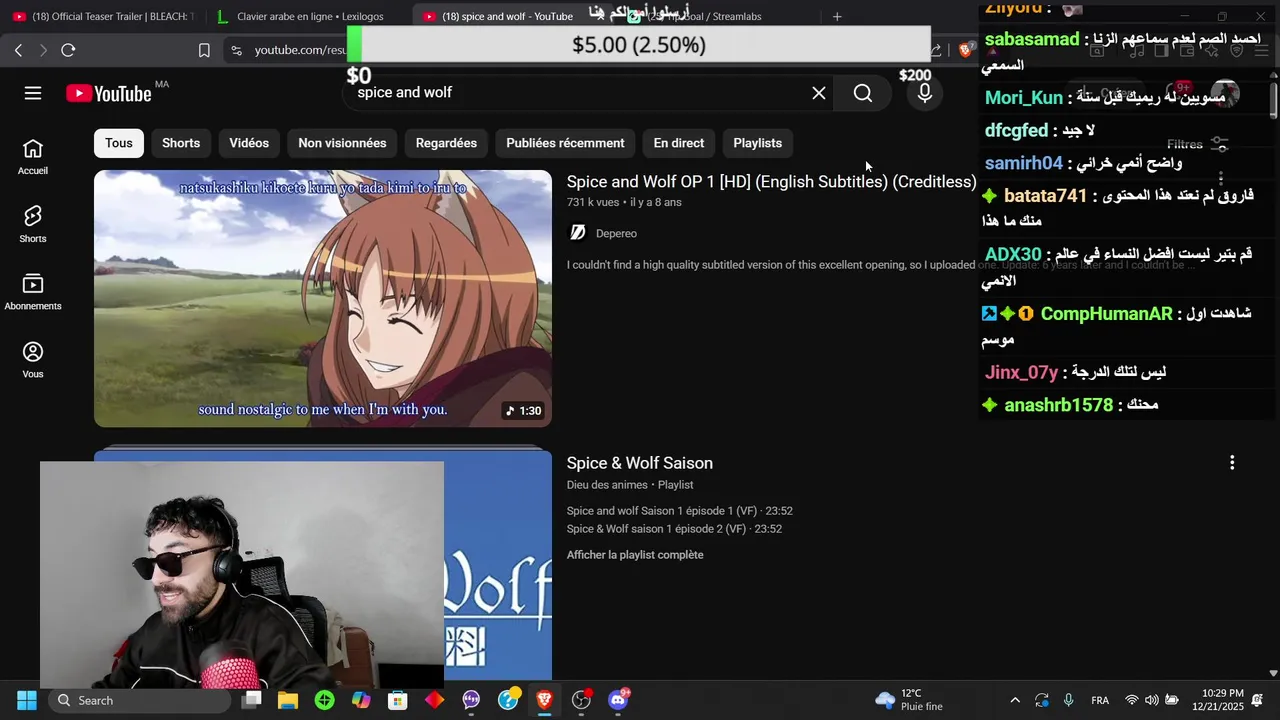1280x720 pixels.
Task: Click username batata741 in the chat overlay
Action: [x=1045, y=196]
